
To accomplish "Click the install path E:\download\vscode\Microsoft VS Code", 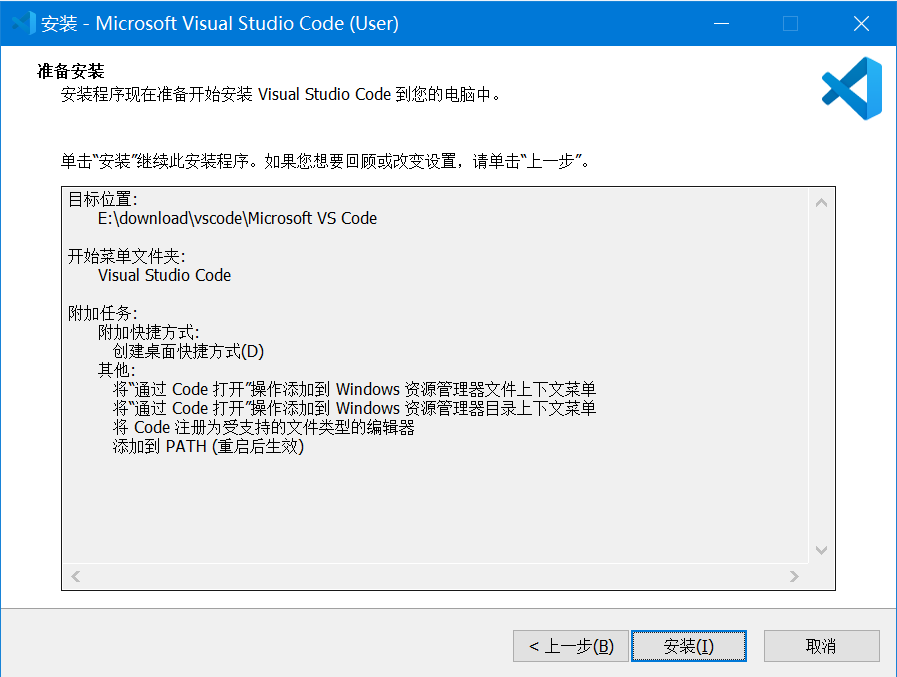I will tap(230, 218).
